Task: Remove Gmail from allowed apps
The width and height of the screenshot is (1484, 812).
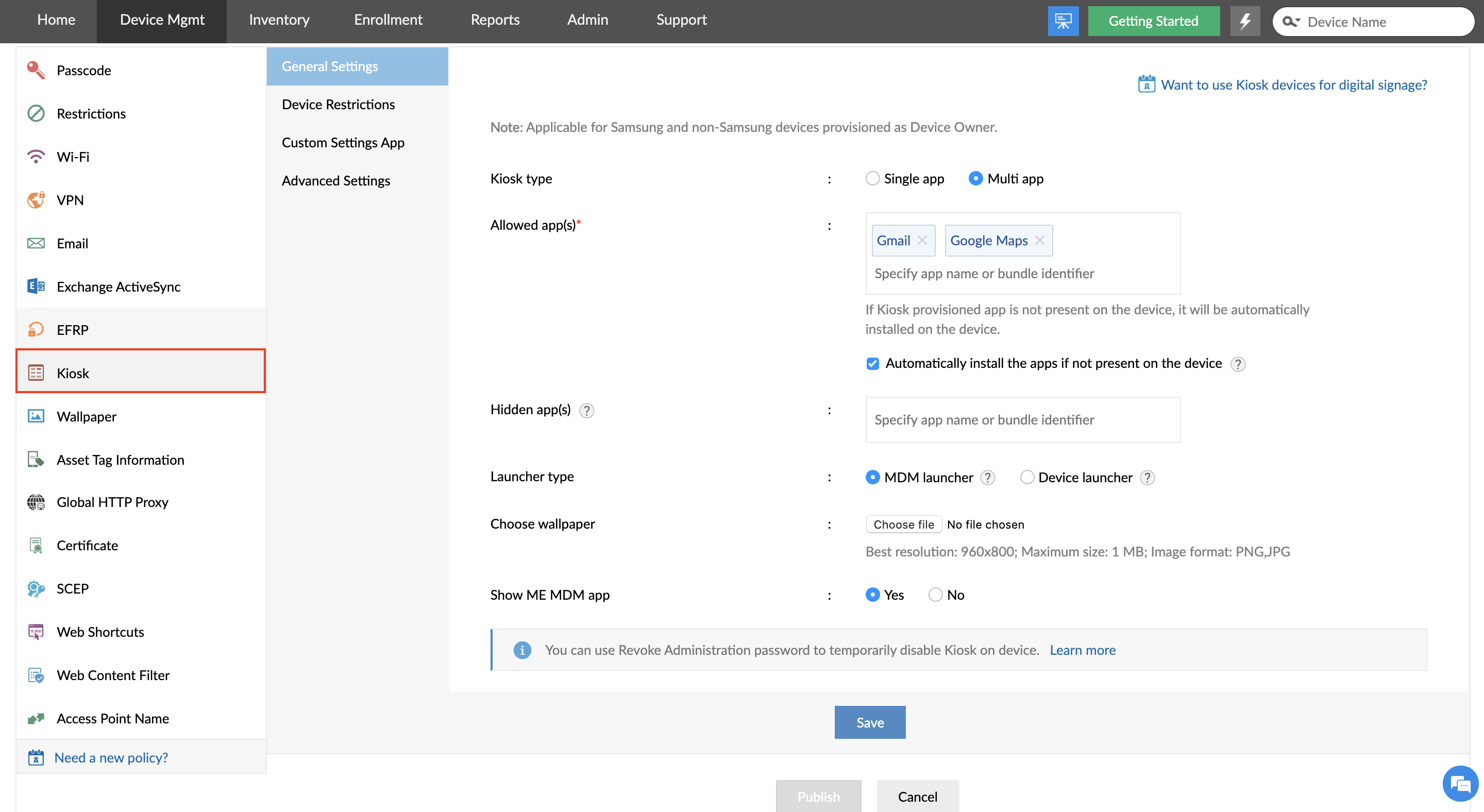Action: pyautogui.click(x=922, y=241)
